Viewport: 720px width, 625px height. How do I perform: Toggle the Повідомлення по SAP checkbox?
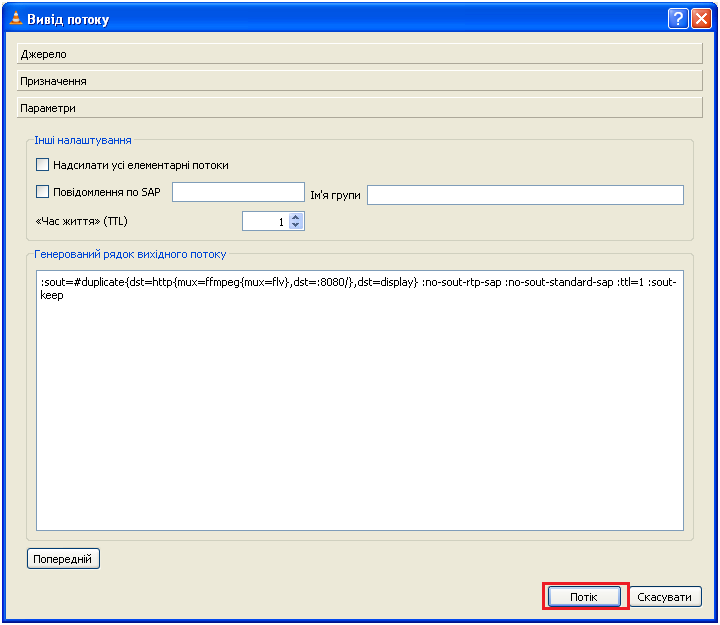[x=42, y=191]
